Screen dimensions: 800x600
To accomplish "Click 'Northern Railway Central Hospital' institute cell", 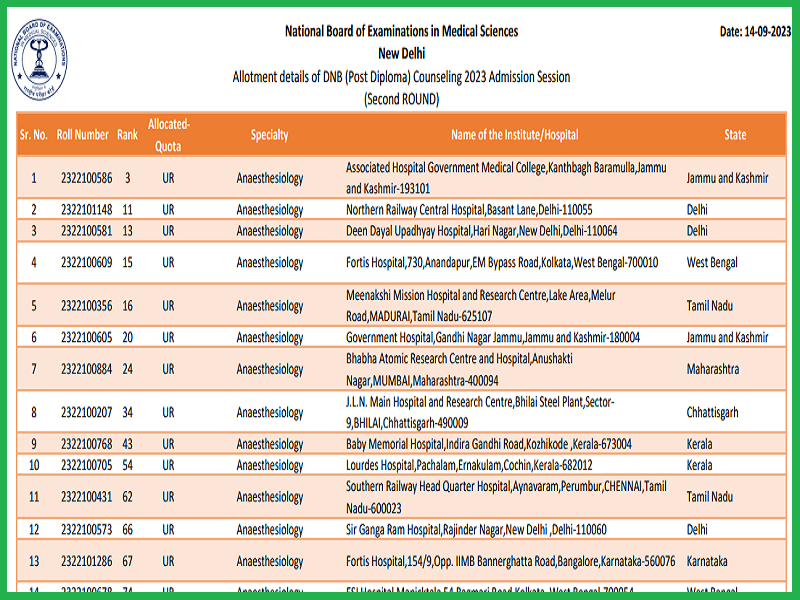I will (x=469, y=210).
